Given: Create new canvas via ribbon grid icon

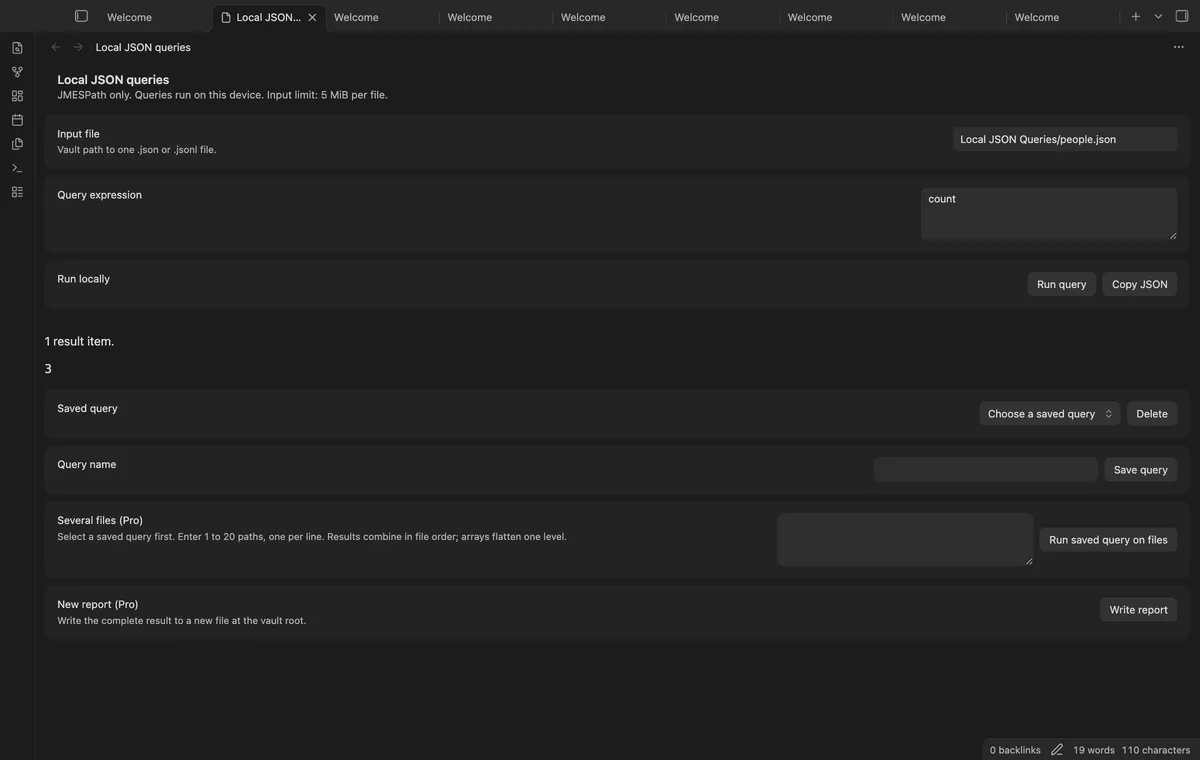Looking at the screenshot, I should point(17,96).
